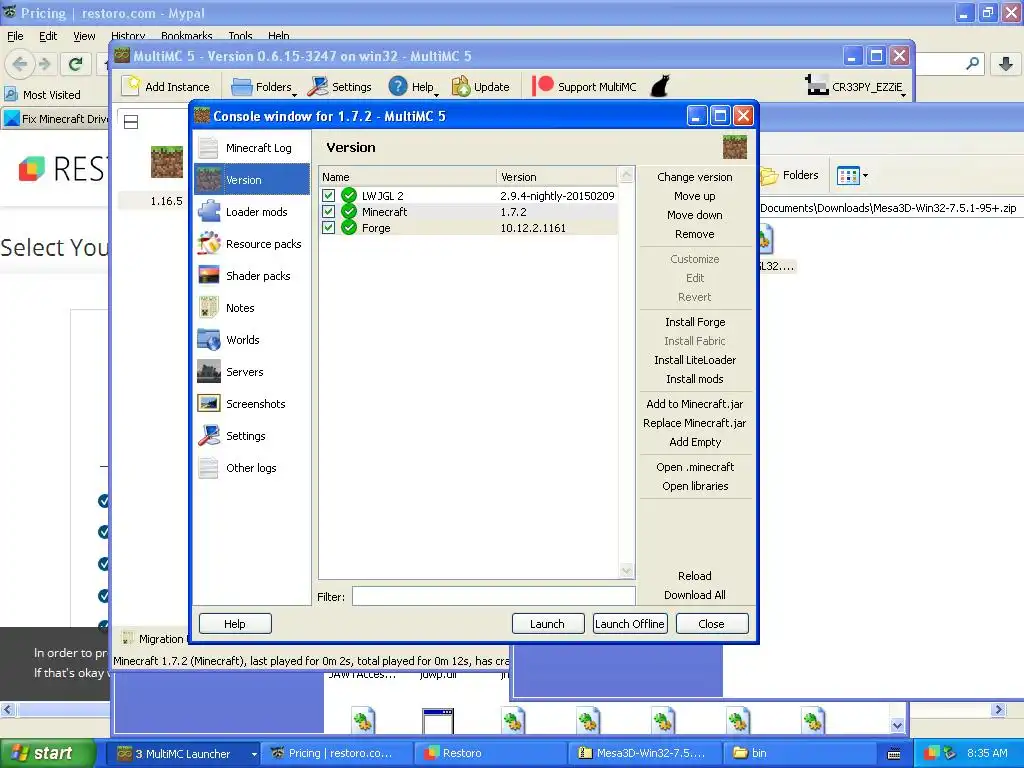Image resolution: width=1024 pixels, height=768 pixels.
Task: Open Loader mods puzzle icon
Action: click(209, 212)
